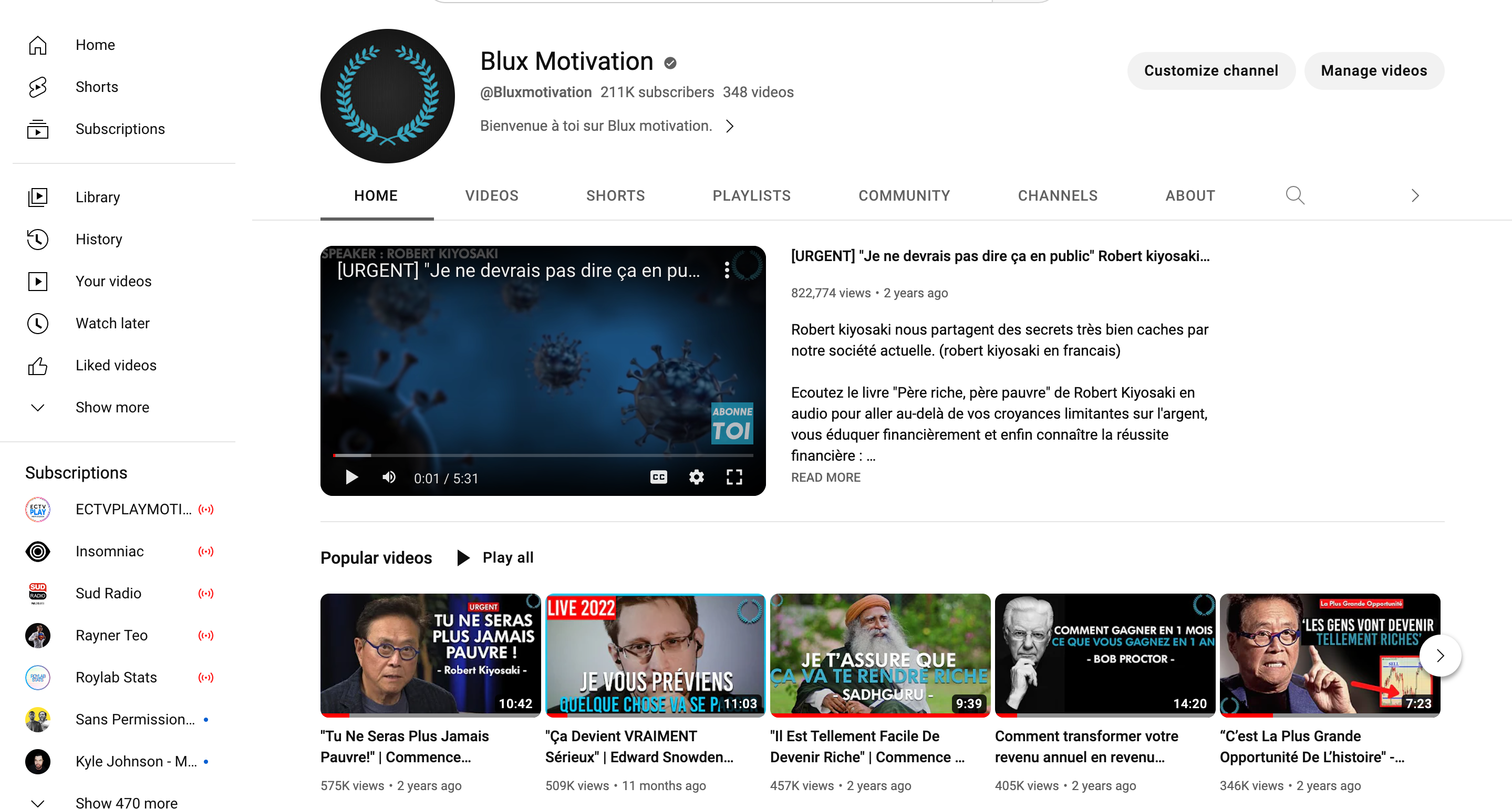Click the Play all button label
1512x809 pixels.
(508, 558)
